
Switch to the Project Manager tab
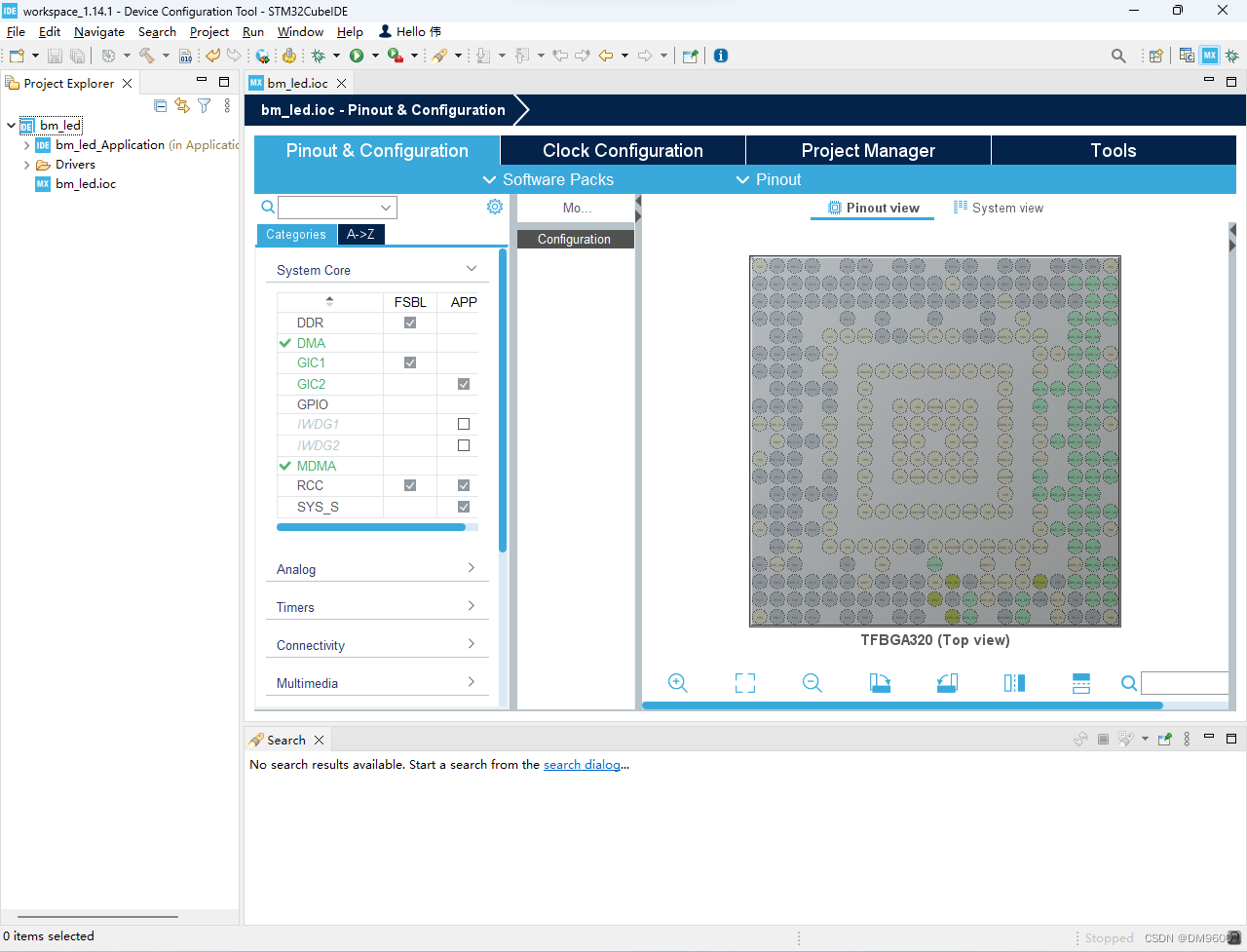(x=868, y=150)
